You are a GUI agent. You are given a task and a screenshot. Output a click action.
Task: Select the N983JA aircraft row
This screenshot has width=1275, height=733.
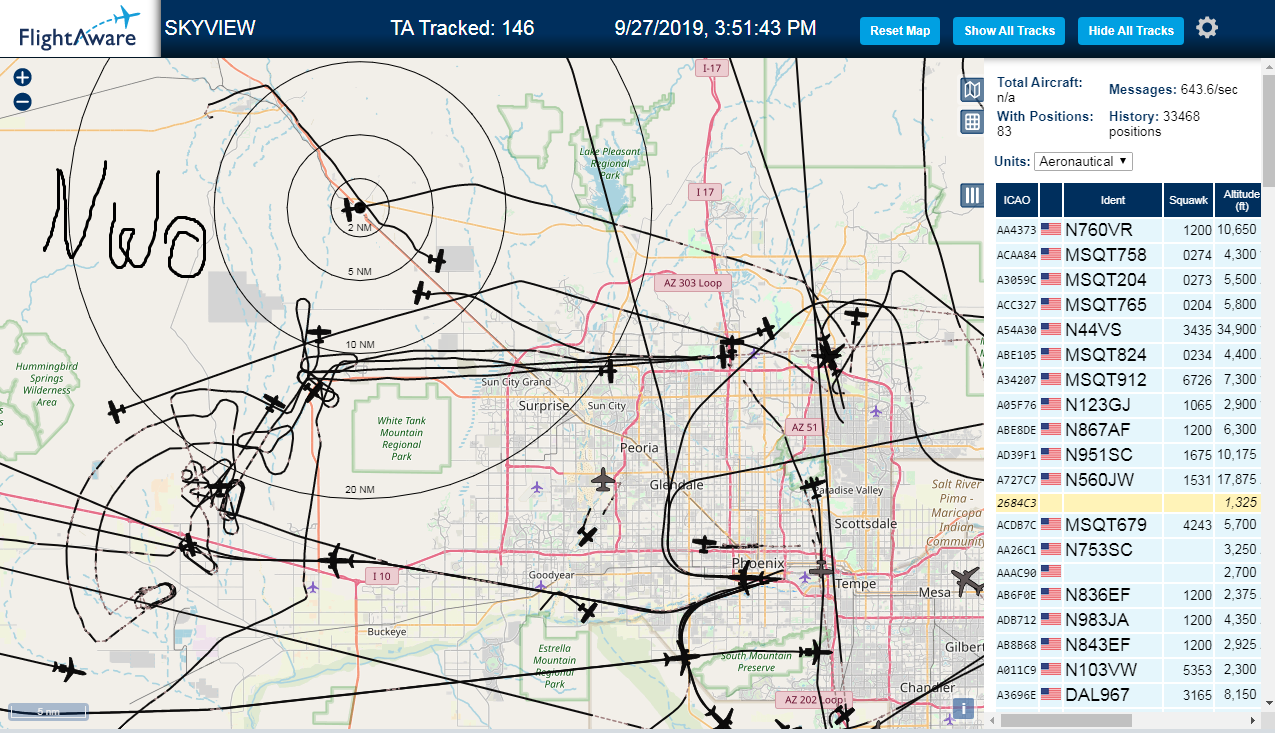coord(1128,619)
